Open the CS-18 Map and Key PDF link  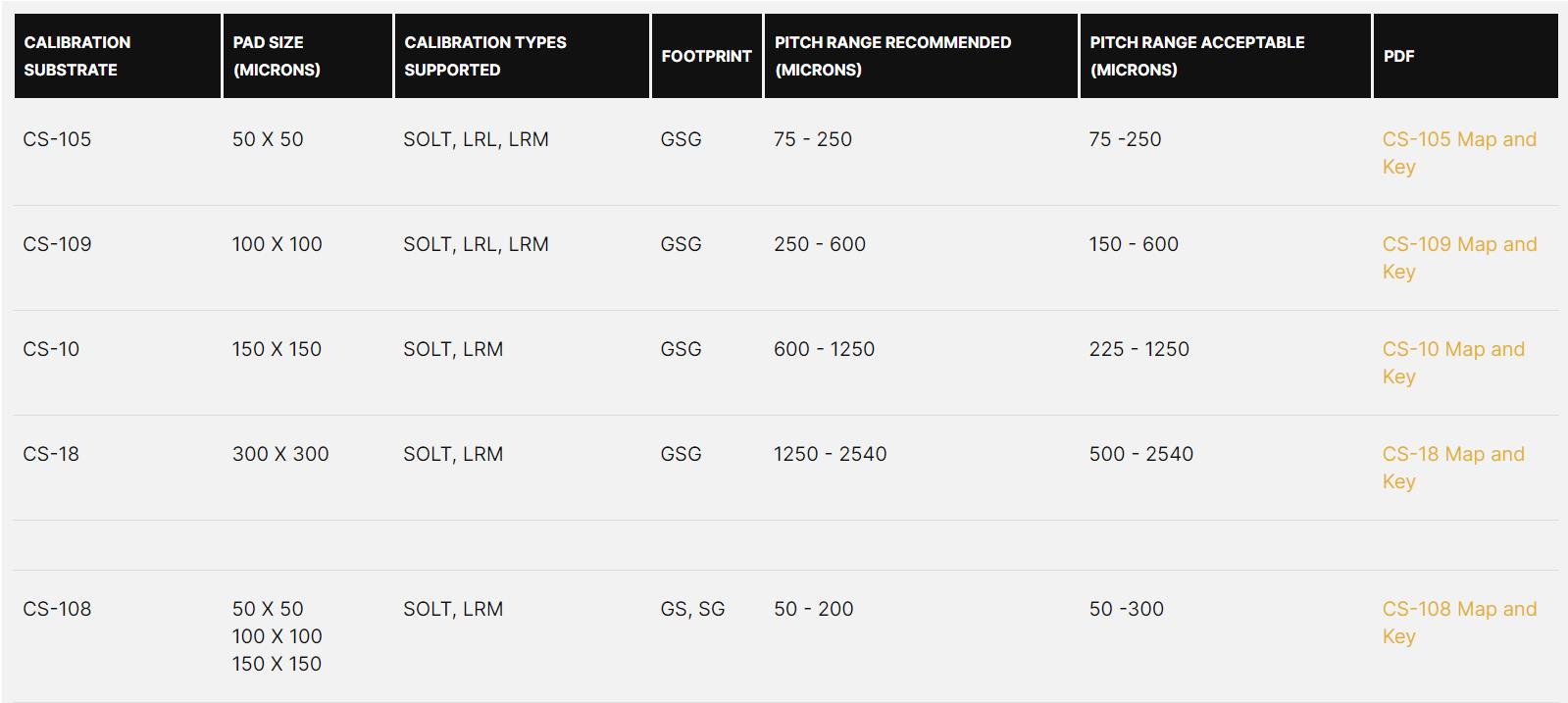1452,455
